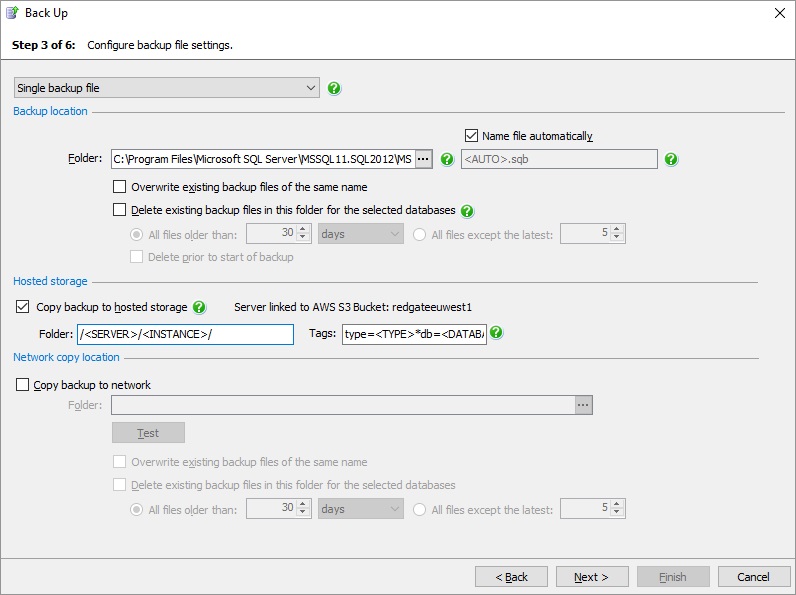Open the Single backup file dropdown
The image size is (796, 595).
click(x=167, y=88)
